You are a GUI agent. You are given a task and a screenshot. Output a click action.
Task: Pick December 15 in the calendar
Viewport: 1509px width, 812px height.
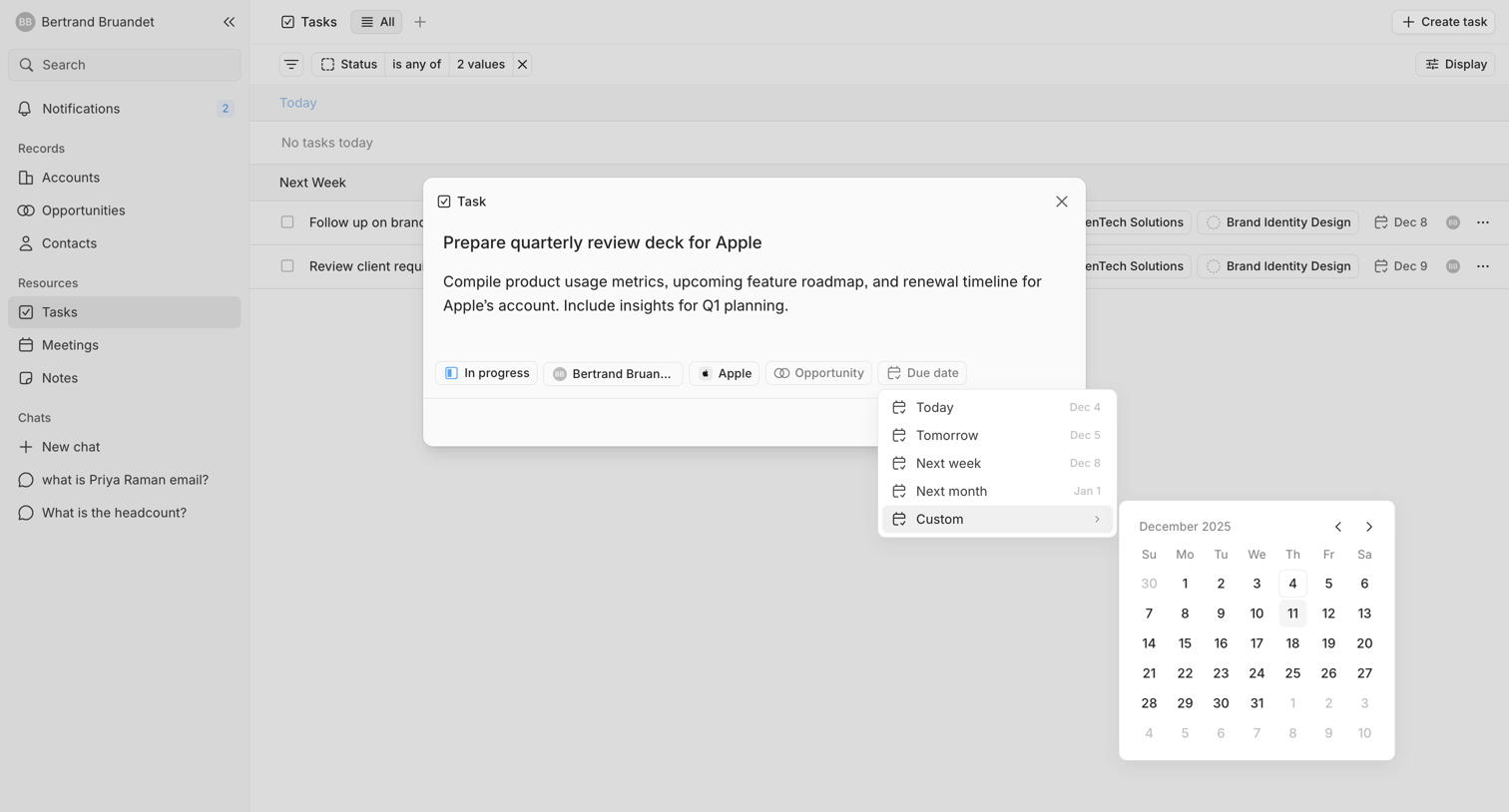click(1185, 643)
